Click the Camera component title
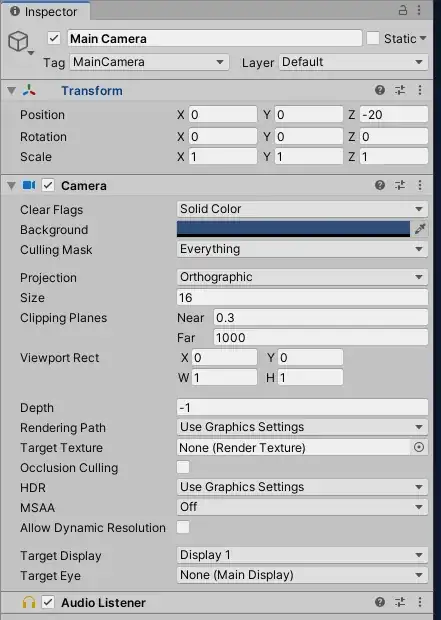This screenshot has width=441, height=620. point(84,185)
